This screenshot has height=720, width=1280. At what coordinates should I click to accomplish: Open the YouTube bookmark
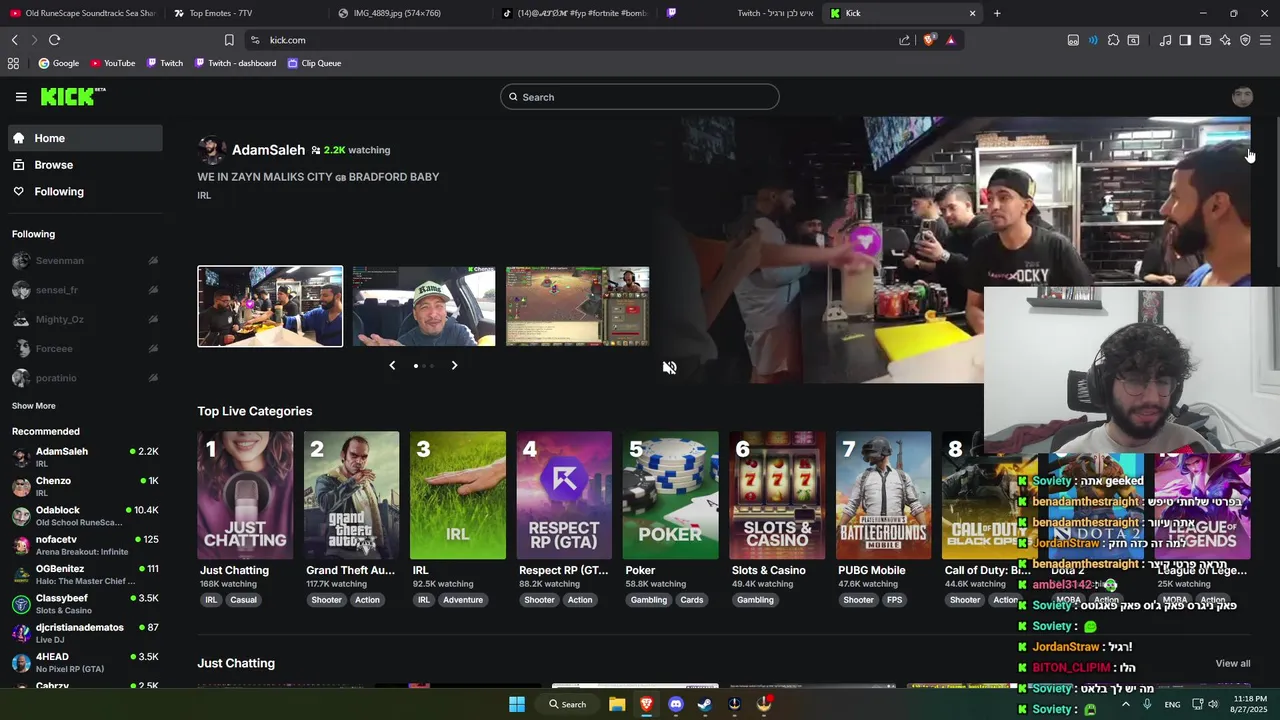112,63
